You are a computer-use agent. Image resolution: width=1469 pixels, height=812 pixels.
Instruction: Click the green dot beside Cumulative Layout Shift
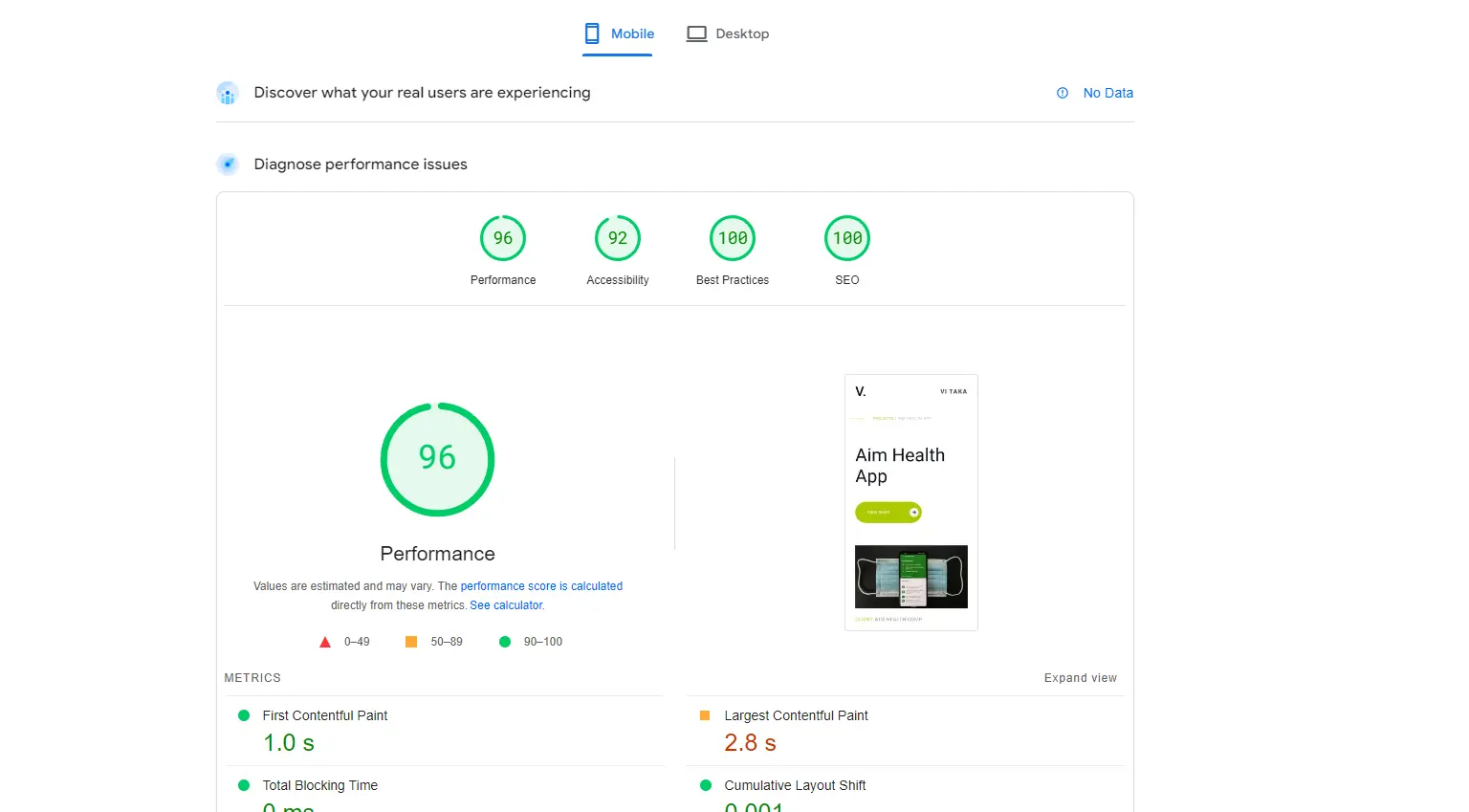click(706, 785)
